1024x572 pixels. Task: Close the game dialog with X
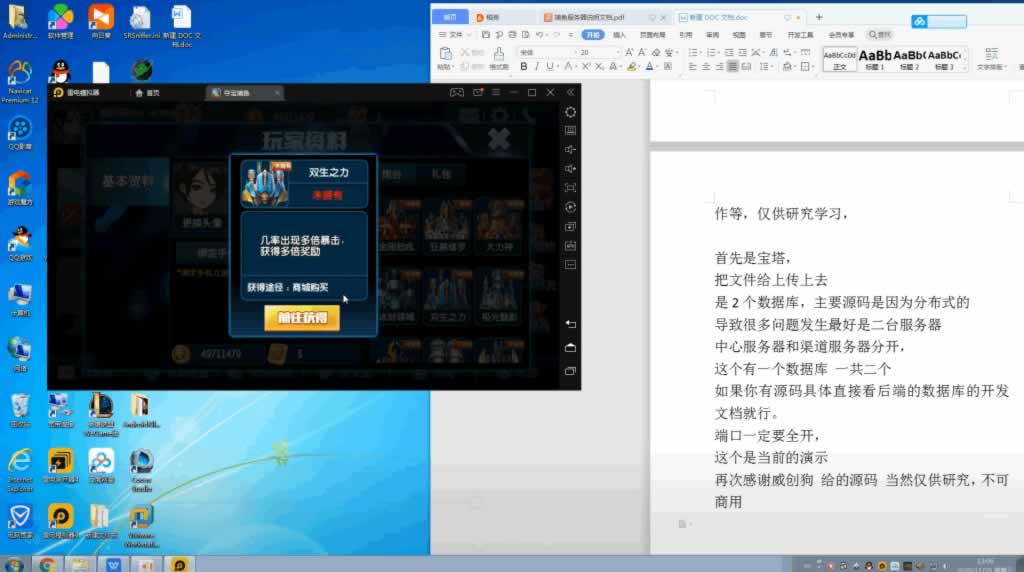[x=499, y=140]
